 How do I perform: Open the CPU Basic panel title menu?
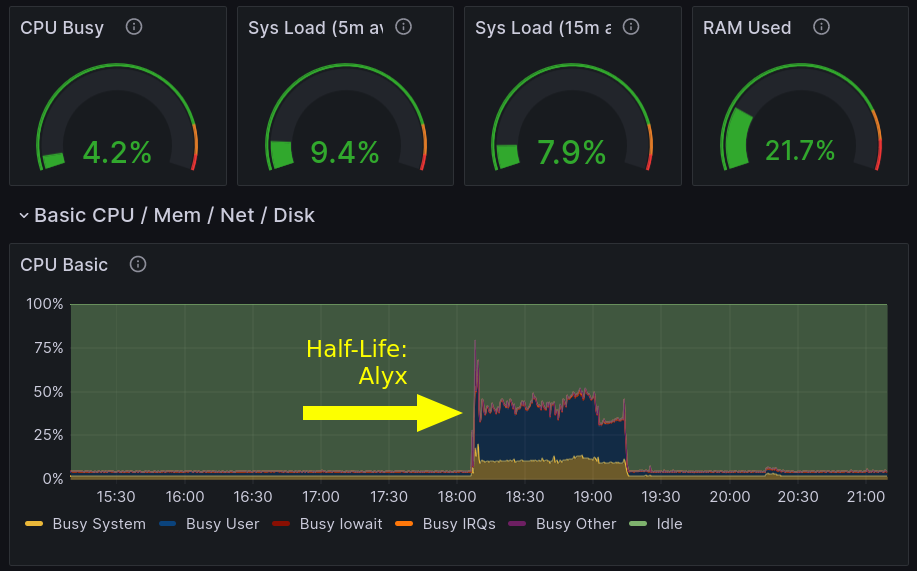[x=64, y=265]
